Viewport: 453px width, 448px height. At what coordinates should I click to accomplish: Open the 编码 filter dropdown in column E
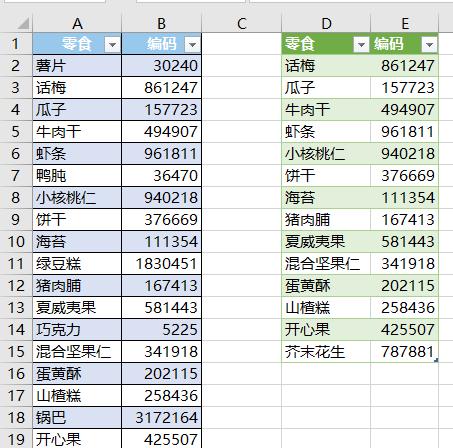click(x=429, y=44)
